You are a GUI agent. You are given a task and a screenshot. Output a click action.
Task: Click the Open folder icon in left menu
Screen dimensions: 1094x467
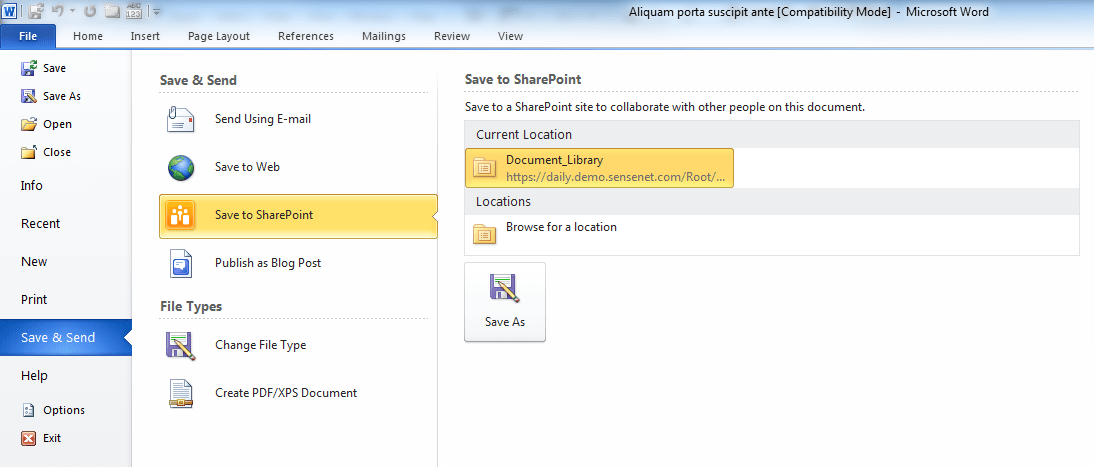point(29,124)
